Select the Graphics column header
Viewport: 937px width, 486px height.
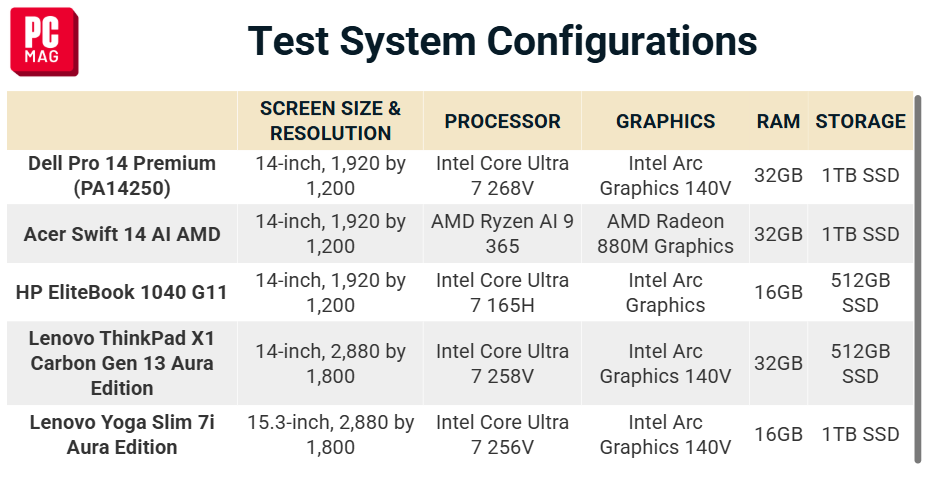[665, 121]
